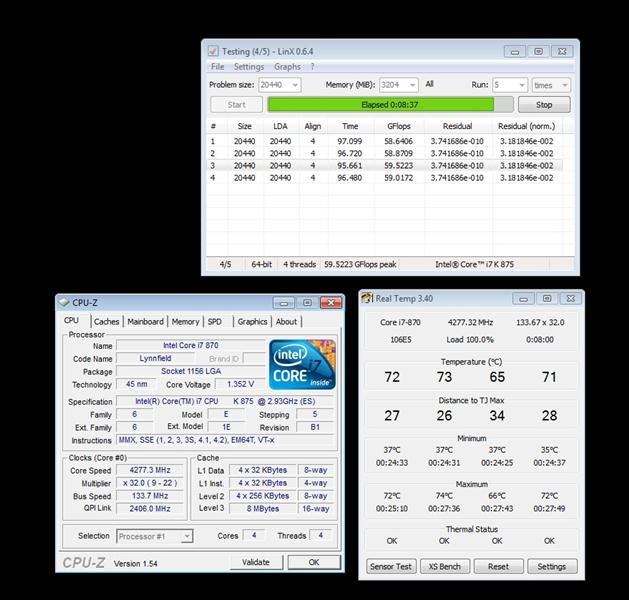Click the XS Bench button

coord(445,566)
